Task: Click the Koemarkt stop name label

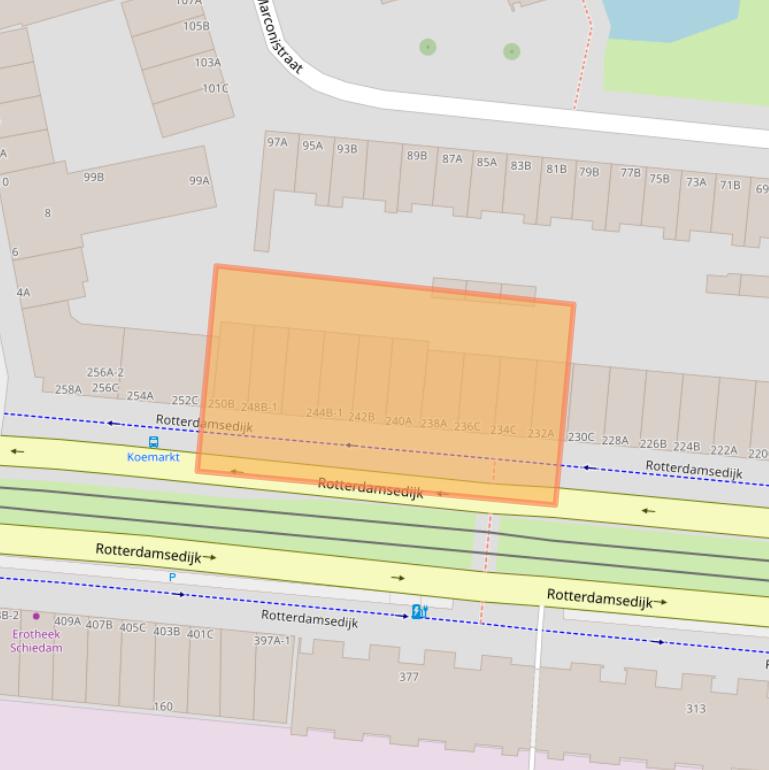Action: tap(153, 457)
